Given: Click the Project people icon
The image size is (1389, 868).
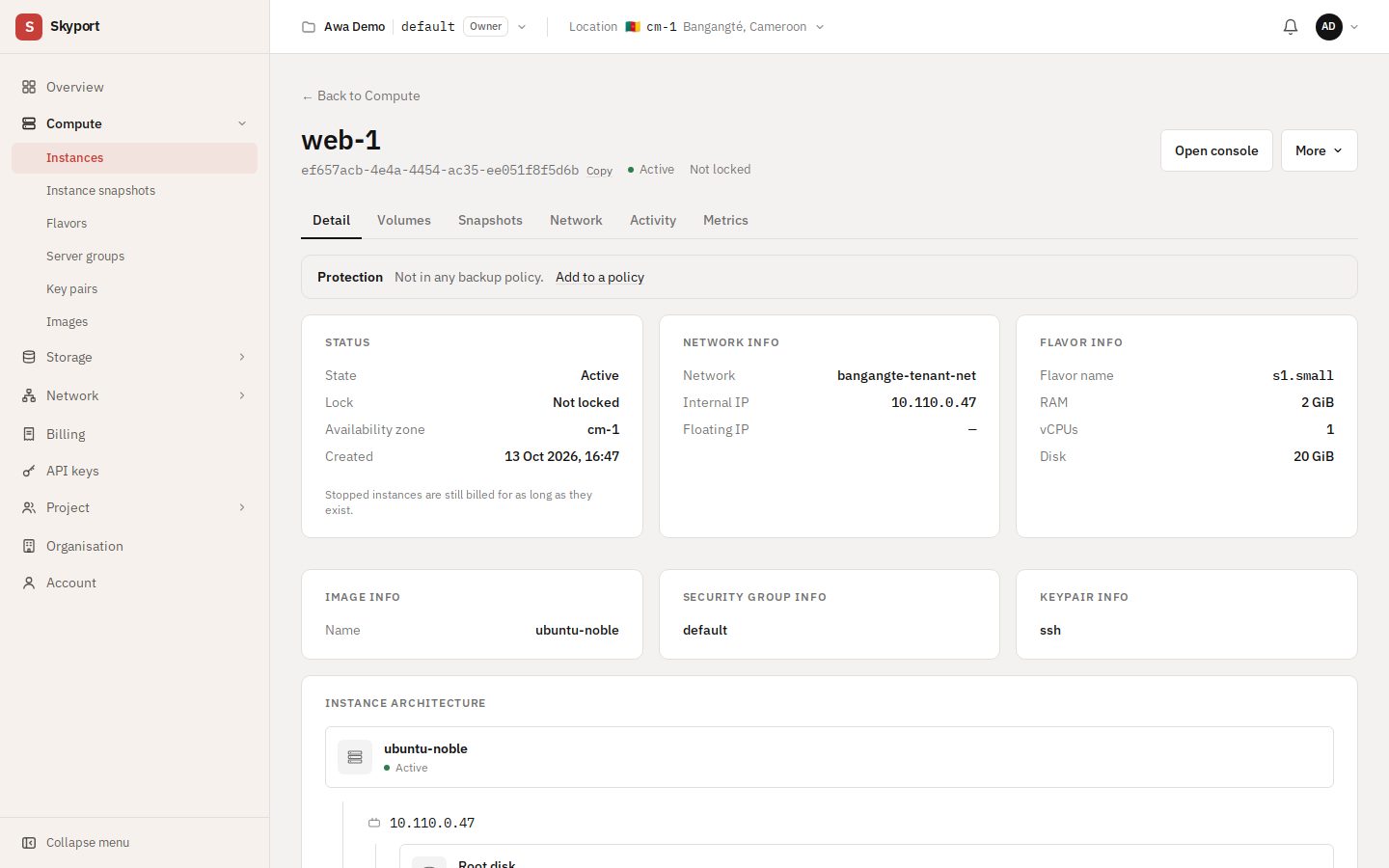Looking at the screenshot, I should [x=29, y=507].
